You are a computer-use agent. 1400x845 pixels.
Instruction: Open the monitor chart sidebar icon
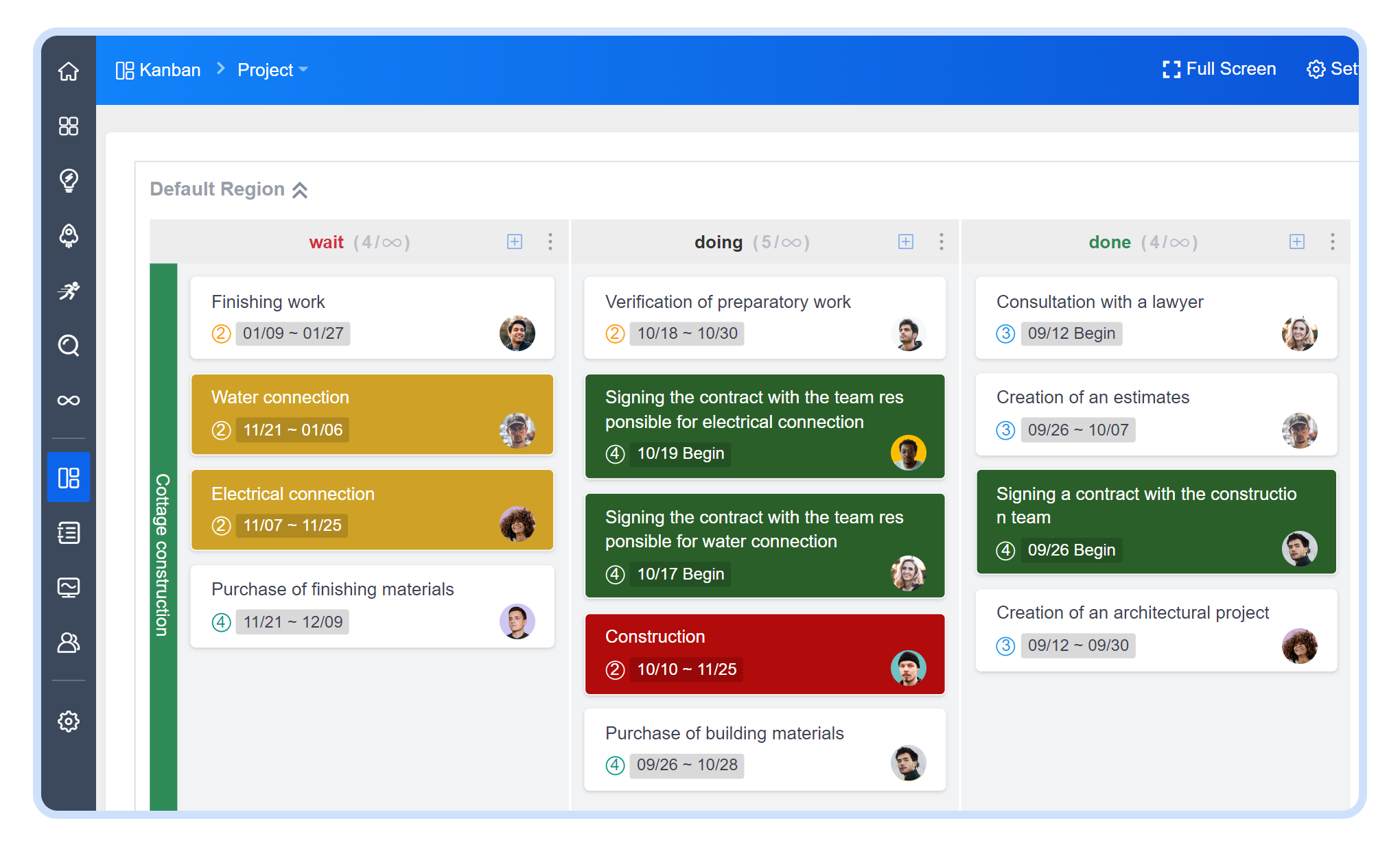tap(69, 588)
